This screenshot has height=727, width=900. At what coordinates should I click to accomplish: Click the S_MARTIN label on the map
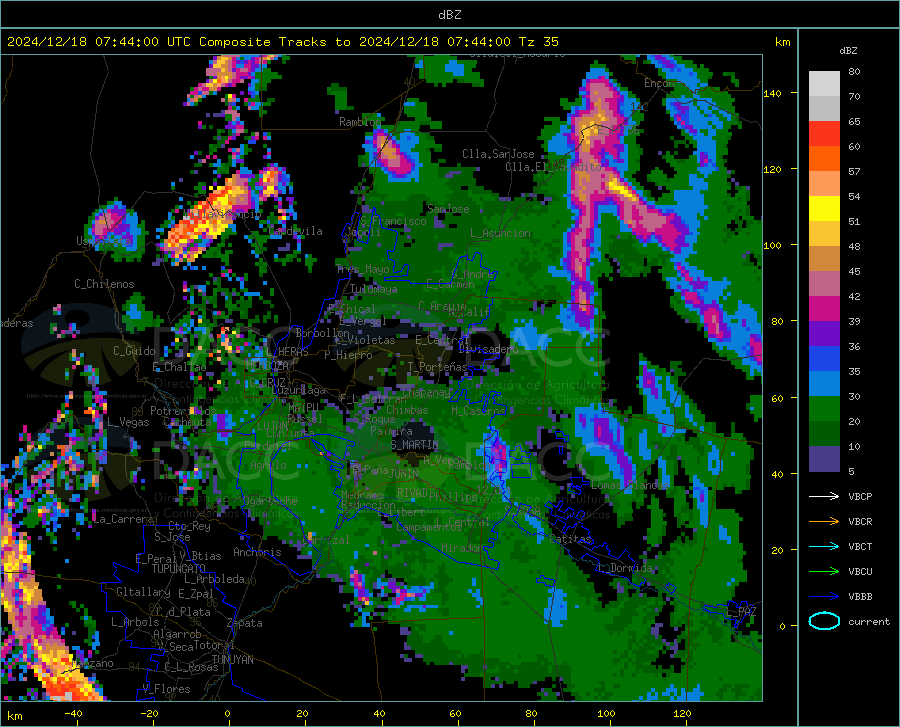pyautogui.click(x=414, y=445)
